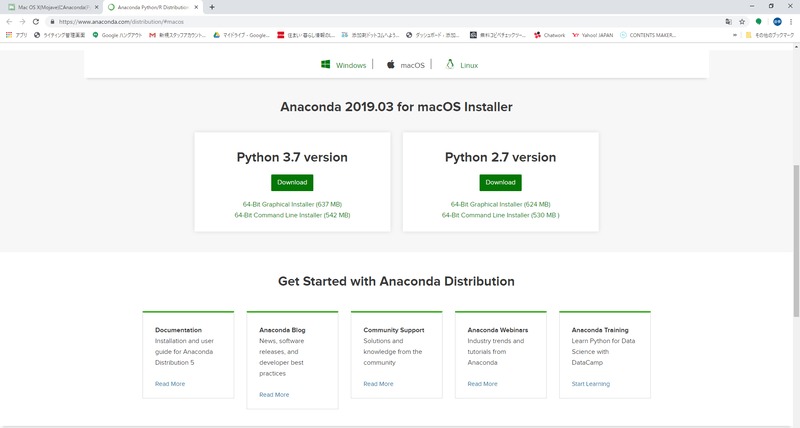Go back to the previous page
800x428 pixels.
click(x=9, y=22)
